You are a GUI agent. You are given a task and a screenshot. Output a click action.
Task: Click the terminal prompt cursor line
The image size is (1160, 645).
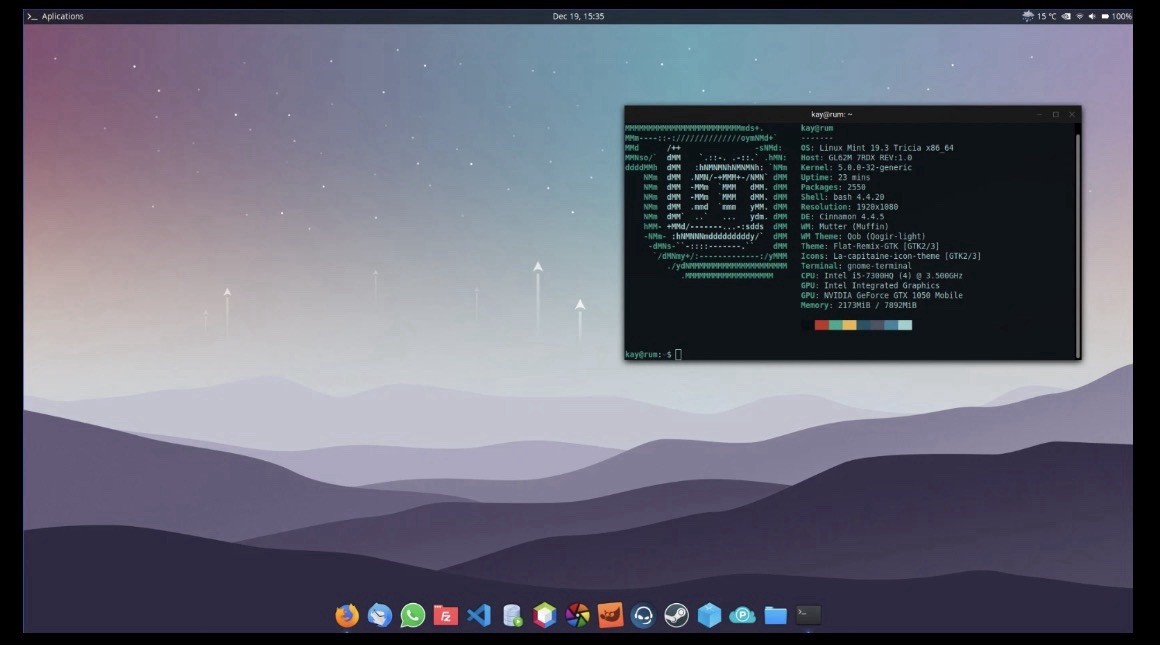point(653,354)
